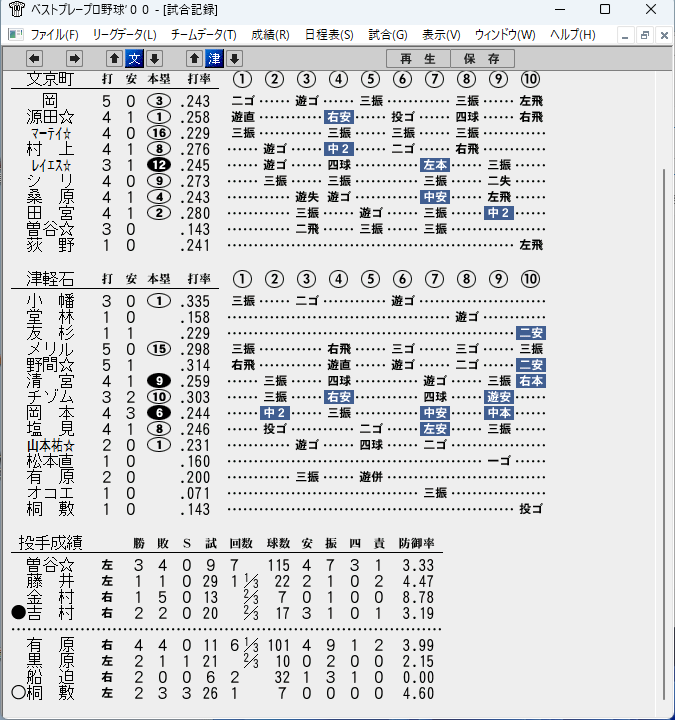Image resolution: width=675 pixels, height=720 pixels.
Task: Open the 表示(V) menu
Action: click(x=441, y=35)
